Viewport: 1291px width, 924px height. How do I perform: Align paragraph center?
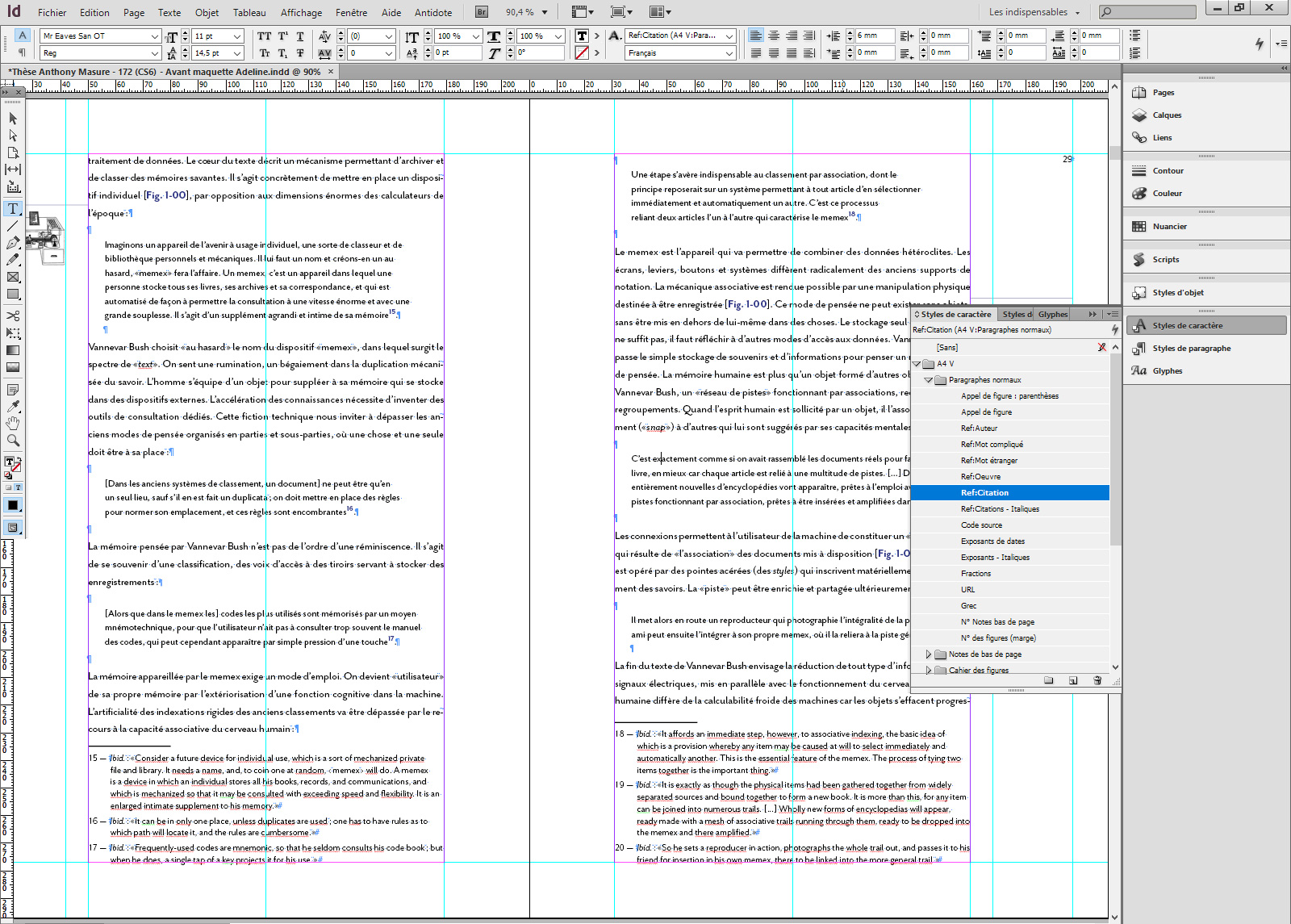(x=774, y=36)
